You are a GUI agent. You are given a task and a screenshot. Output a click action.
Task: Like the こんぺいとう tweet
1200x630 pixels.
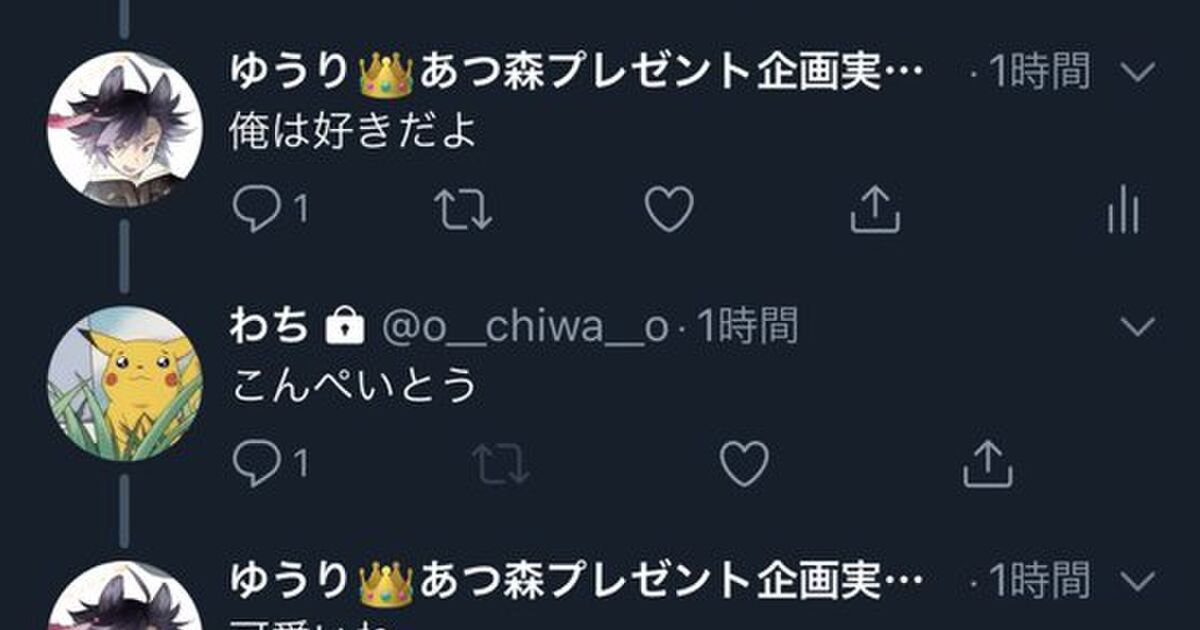coord(745,463)
